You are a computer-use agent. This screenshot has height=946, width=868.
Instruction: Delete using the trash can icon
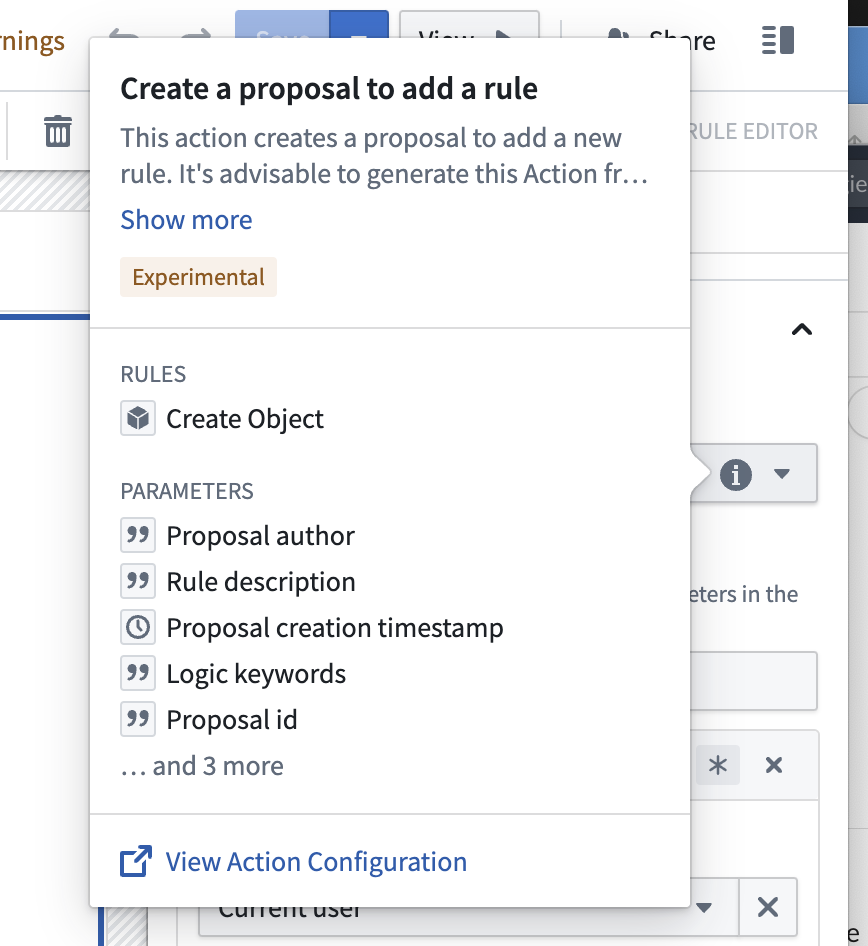tap(58, 131)
